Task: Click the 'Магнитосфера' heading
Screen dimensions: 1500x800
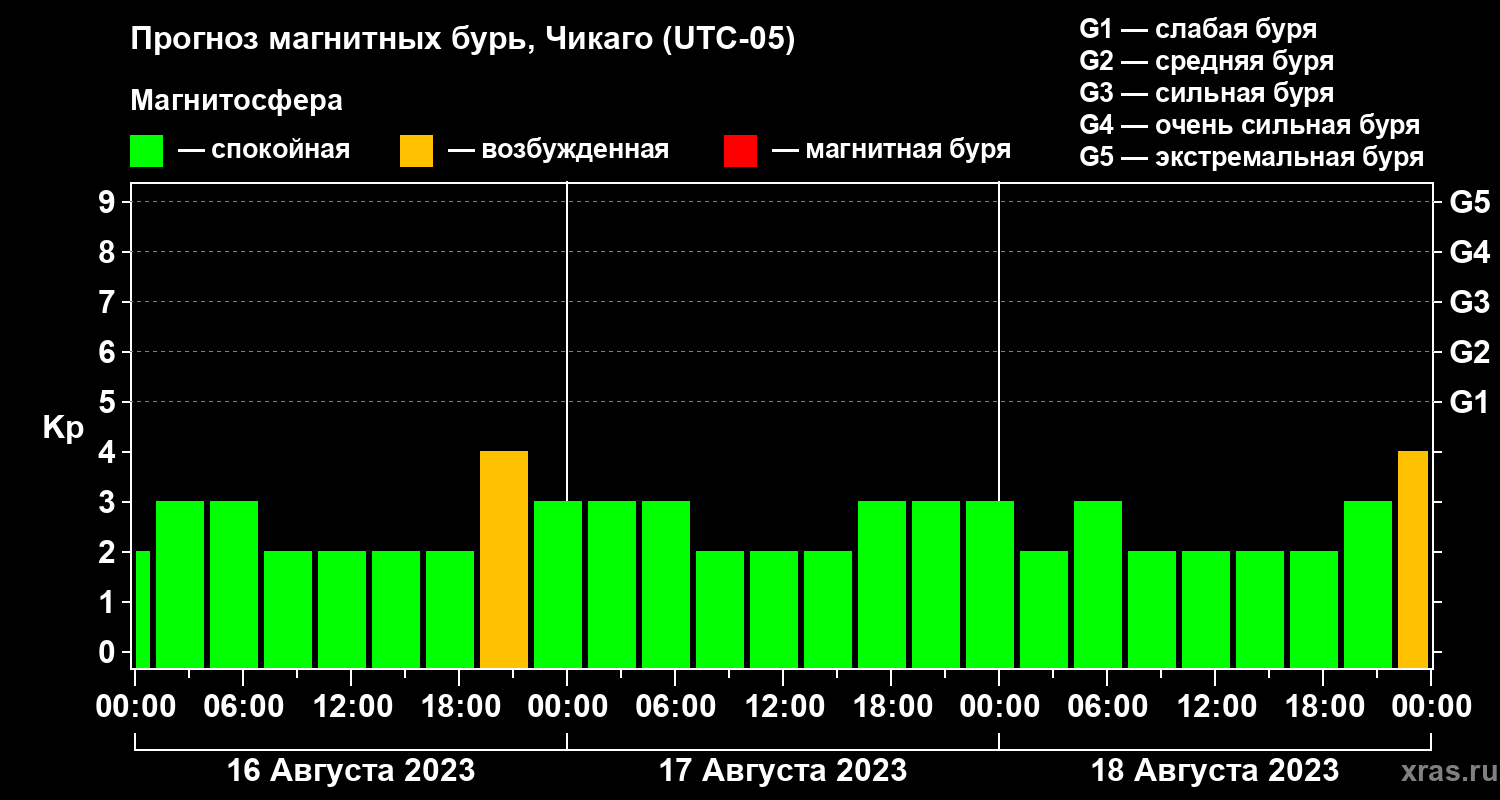Action: pos(236,101)
